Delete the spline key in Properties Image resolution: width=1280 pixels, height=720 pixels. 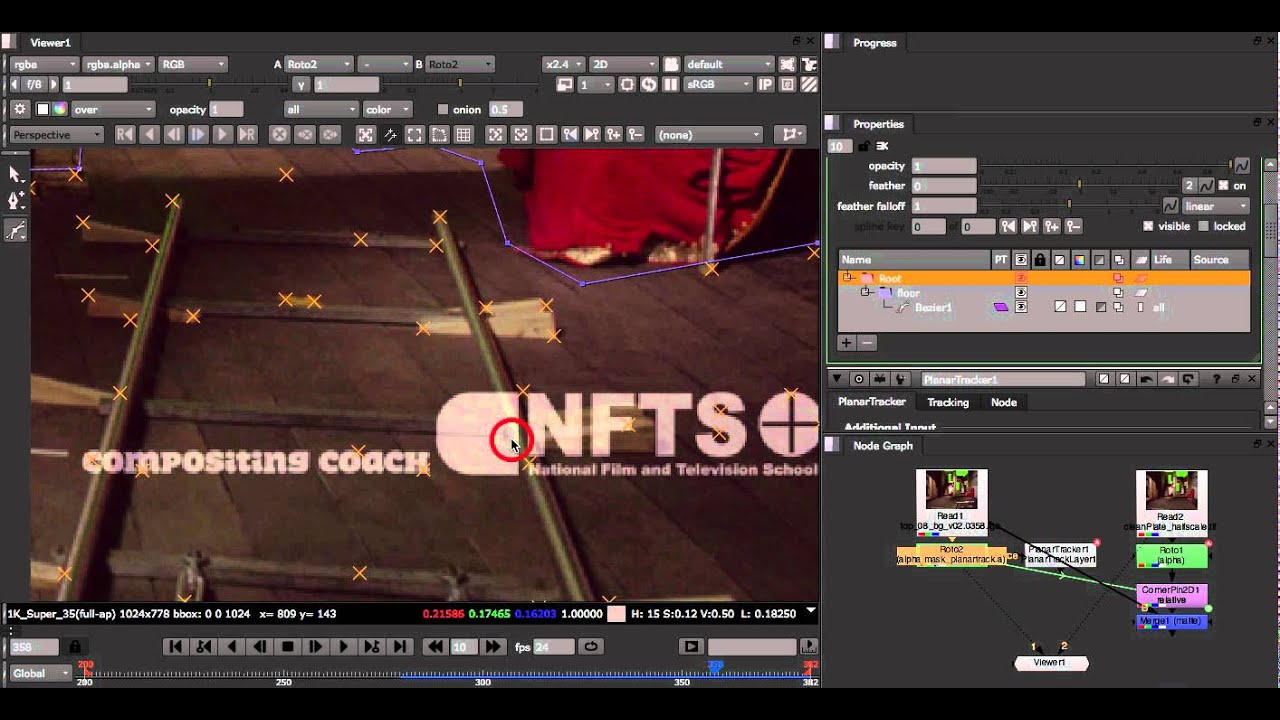click(1073, 227)
